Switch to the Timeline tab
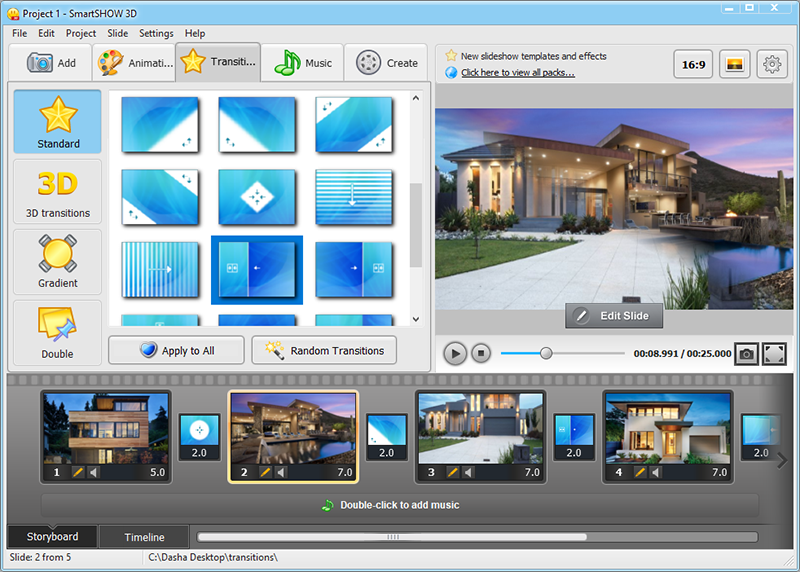800x572 pixels. click(x=144, y=537)
